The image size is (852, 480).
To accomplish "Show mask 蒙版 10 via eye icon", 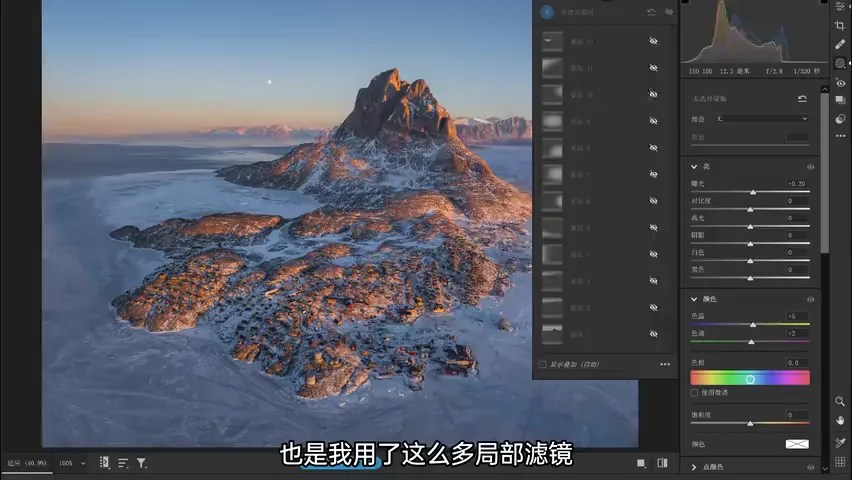I will [654, 94].
